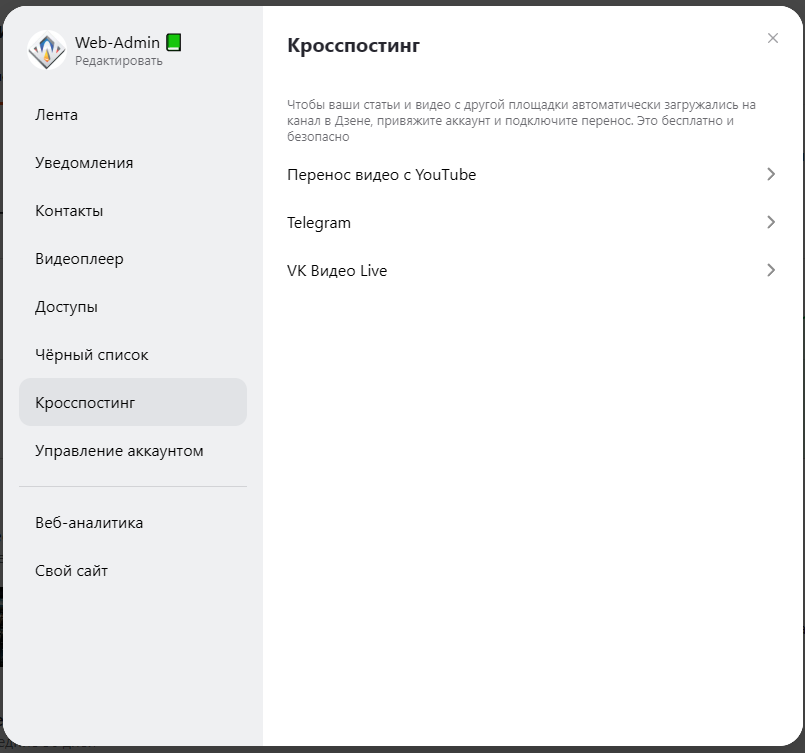Click the green book badge next to Web-Admin
The width and height of the screenshot is (805, 753).
pos(174,42)
